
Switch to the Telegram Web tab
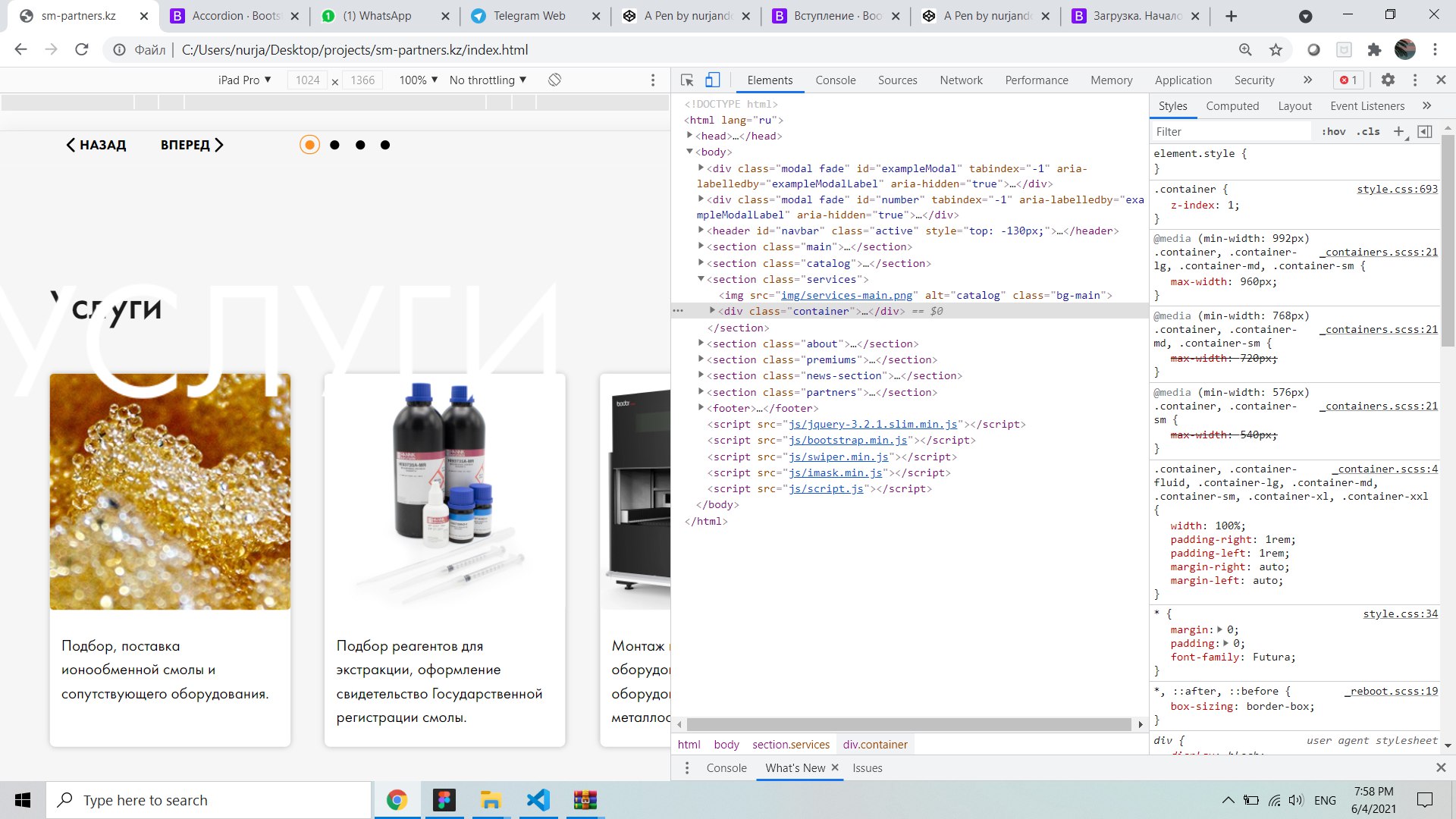(x=529, y=16)
